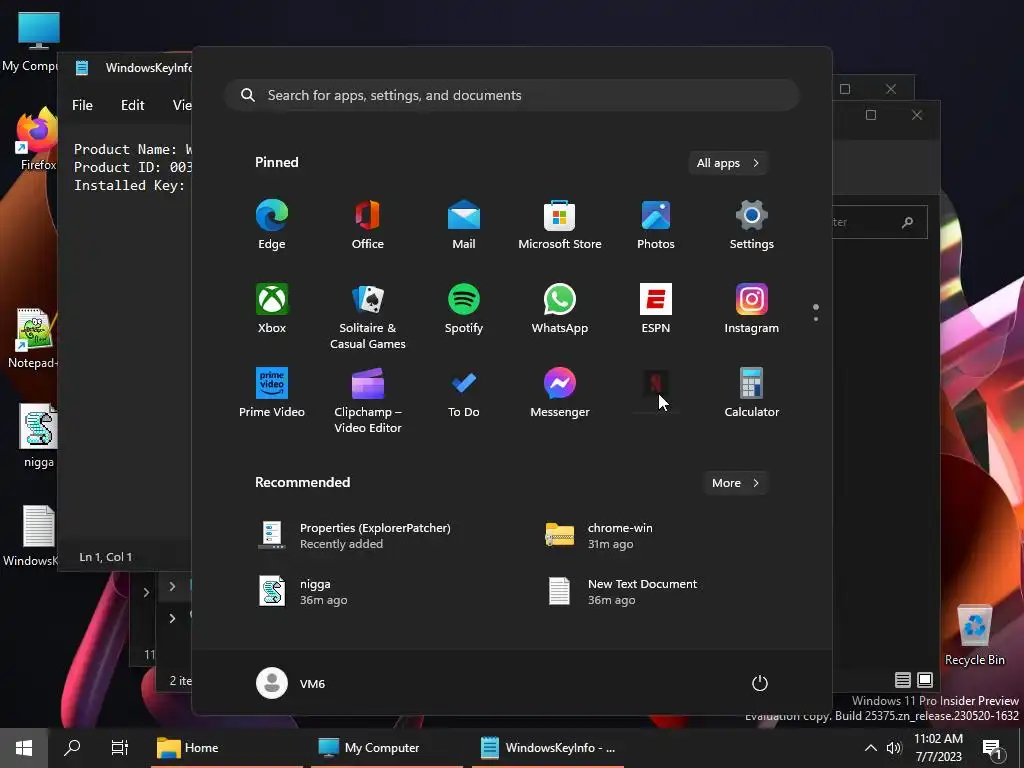1024x768 pixels.
Task: Launch Instagram
Action: 752,308
